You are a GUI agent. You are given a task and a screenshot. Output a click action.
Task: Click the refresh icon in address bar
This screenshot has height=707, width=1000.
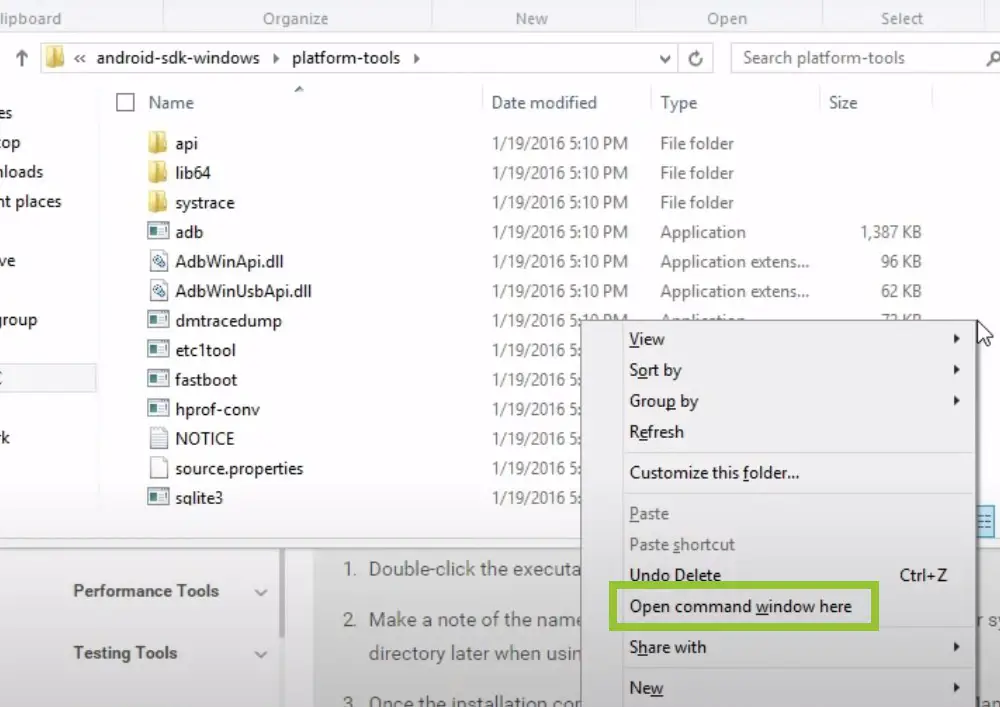[x=695, y=59]
